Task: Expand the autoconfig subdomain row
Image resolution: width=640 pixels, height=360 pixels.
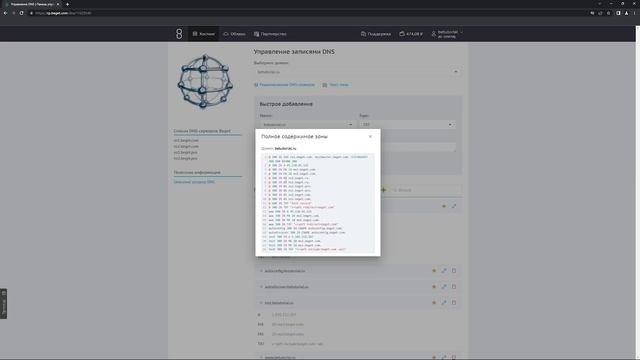Action: pos(261,271)
